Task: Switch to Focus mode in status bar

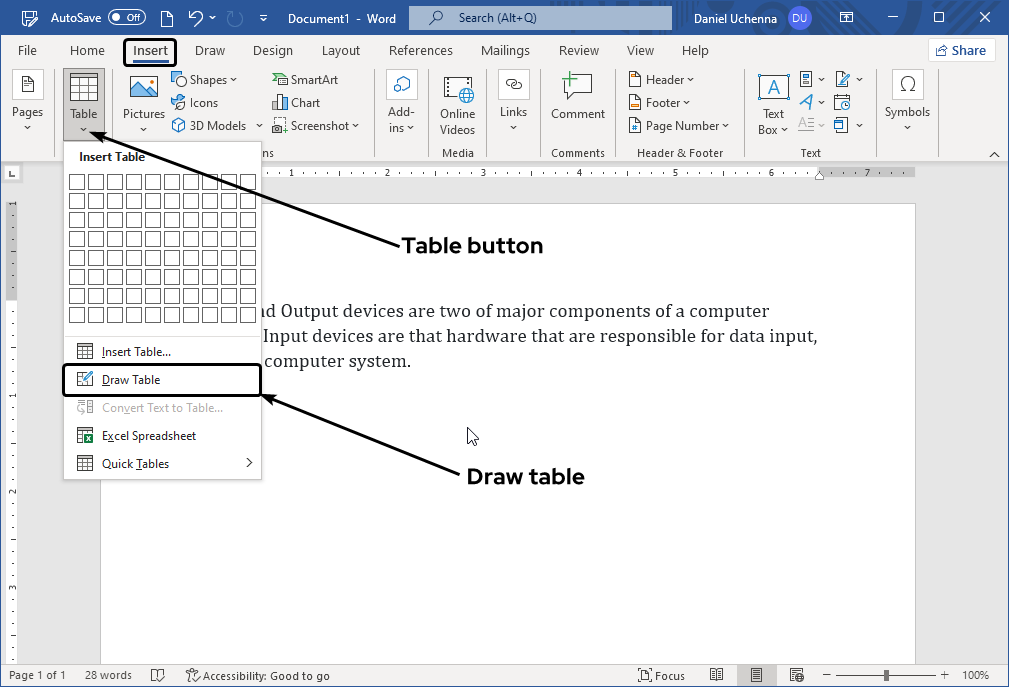Action: tap(661, 676)
